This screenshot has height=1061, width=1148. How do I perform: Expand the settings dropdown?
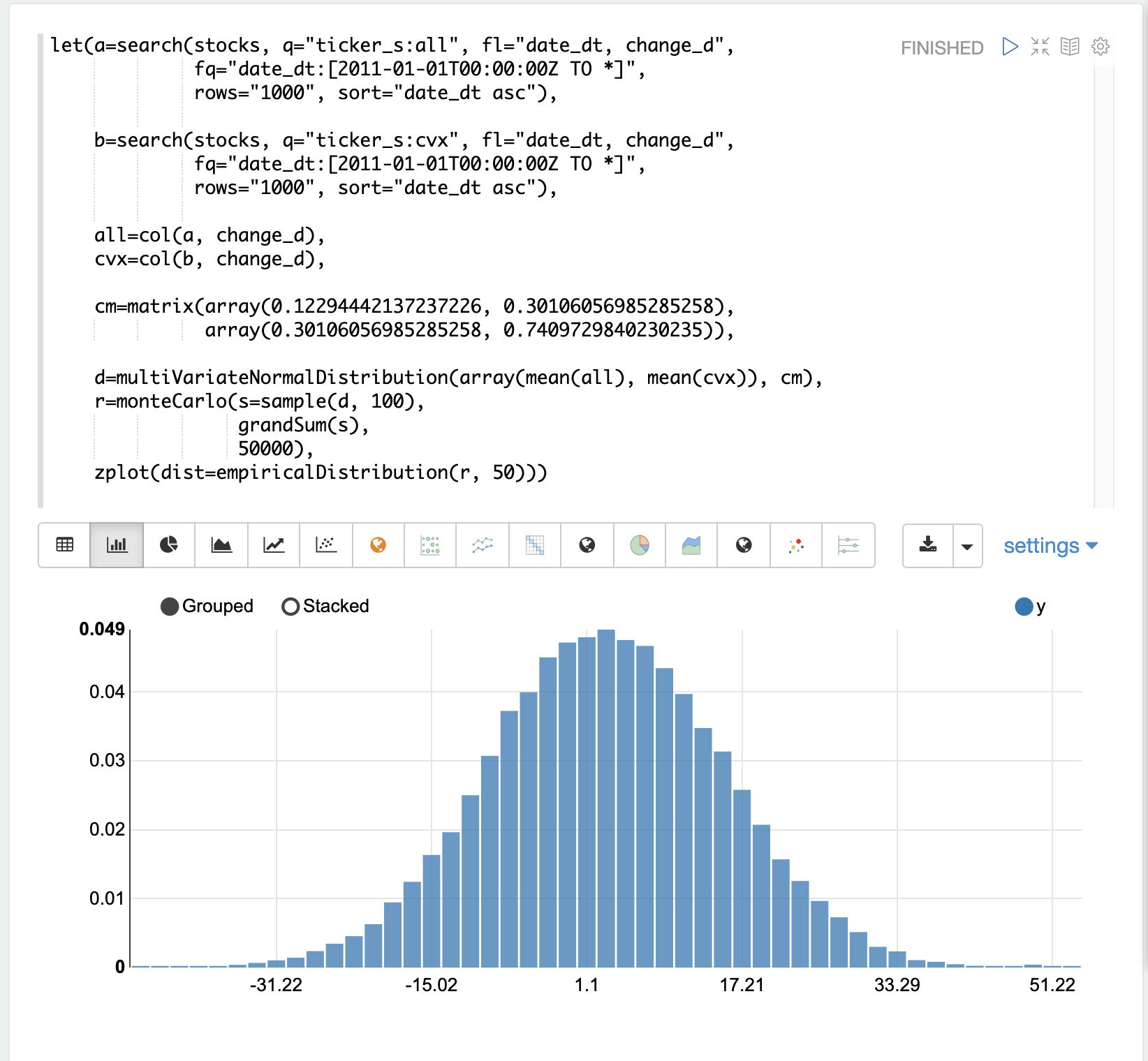1050,546
